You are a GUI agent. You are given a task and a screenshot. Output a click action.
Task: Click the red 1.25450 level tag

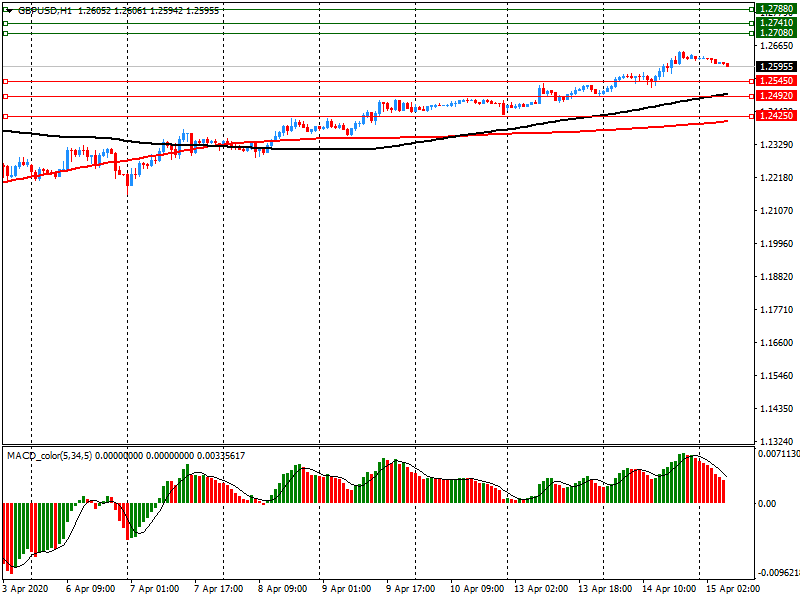coord(775,80)
